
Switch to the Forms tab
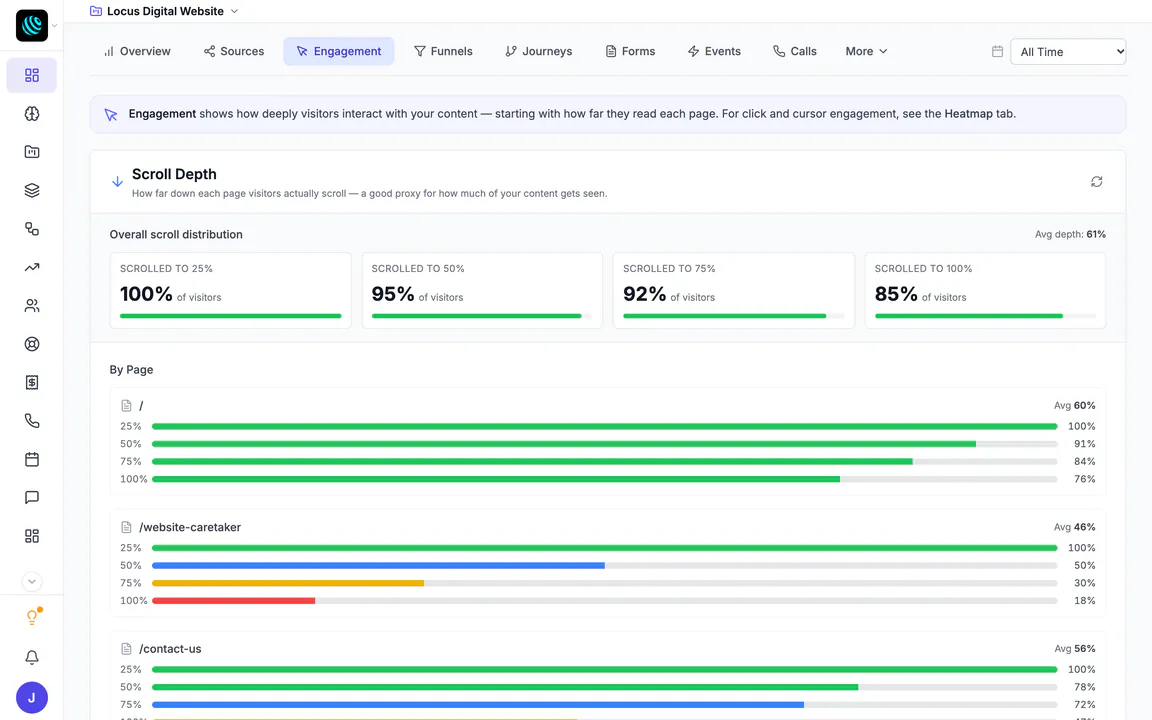pyautogui.click(x=630, y=51)
